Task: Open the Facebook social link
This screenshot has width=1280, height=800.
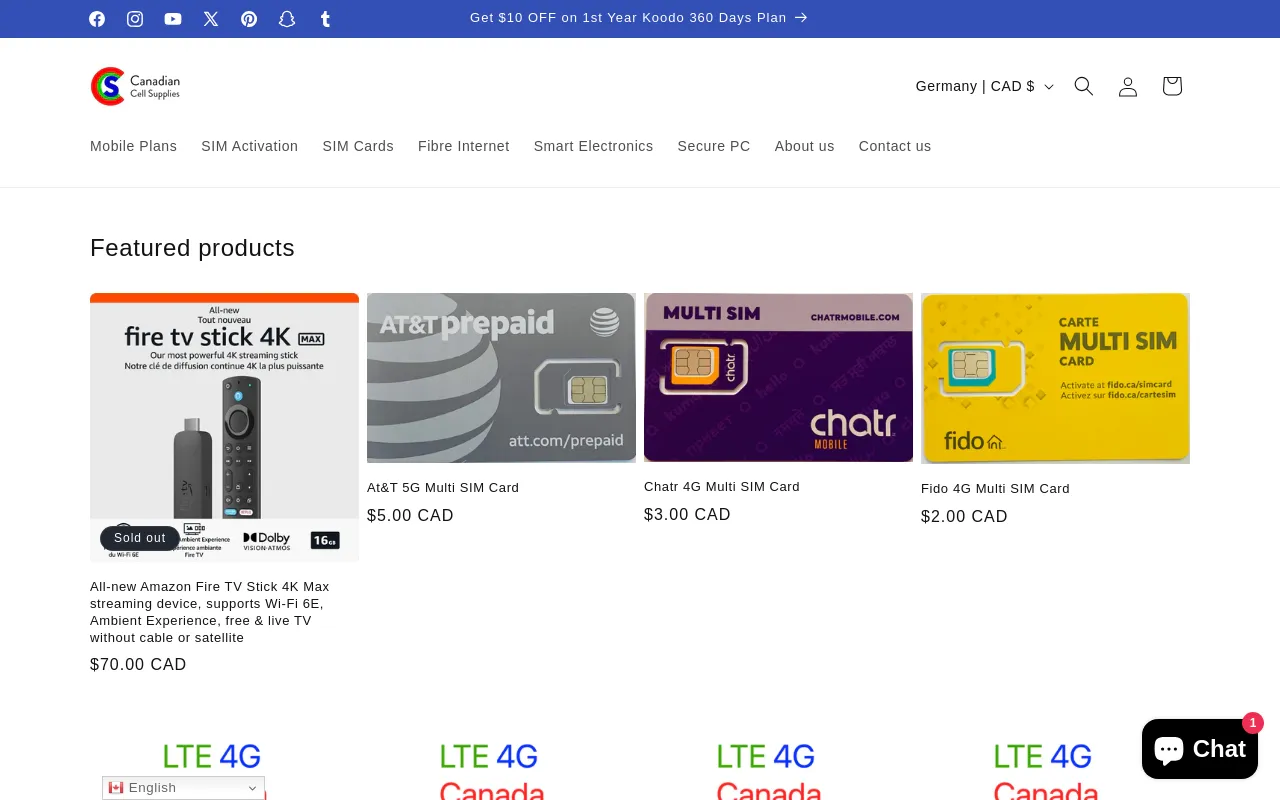Action: (x=97, y=19)
